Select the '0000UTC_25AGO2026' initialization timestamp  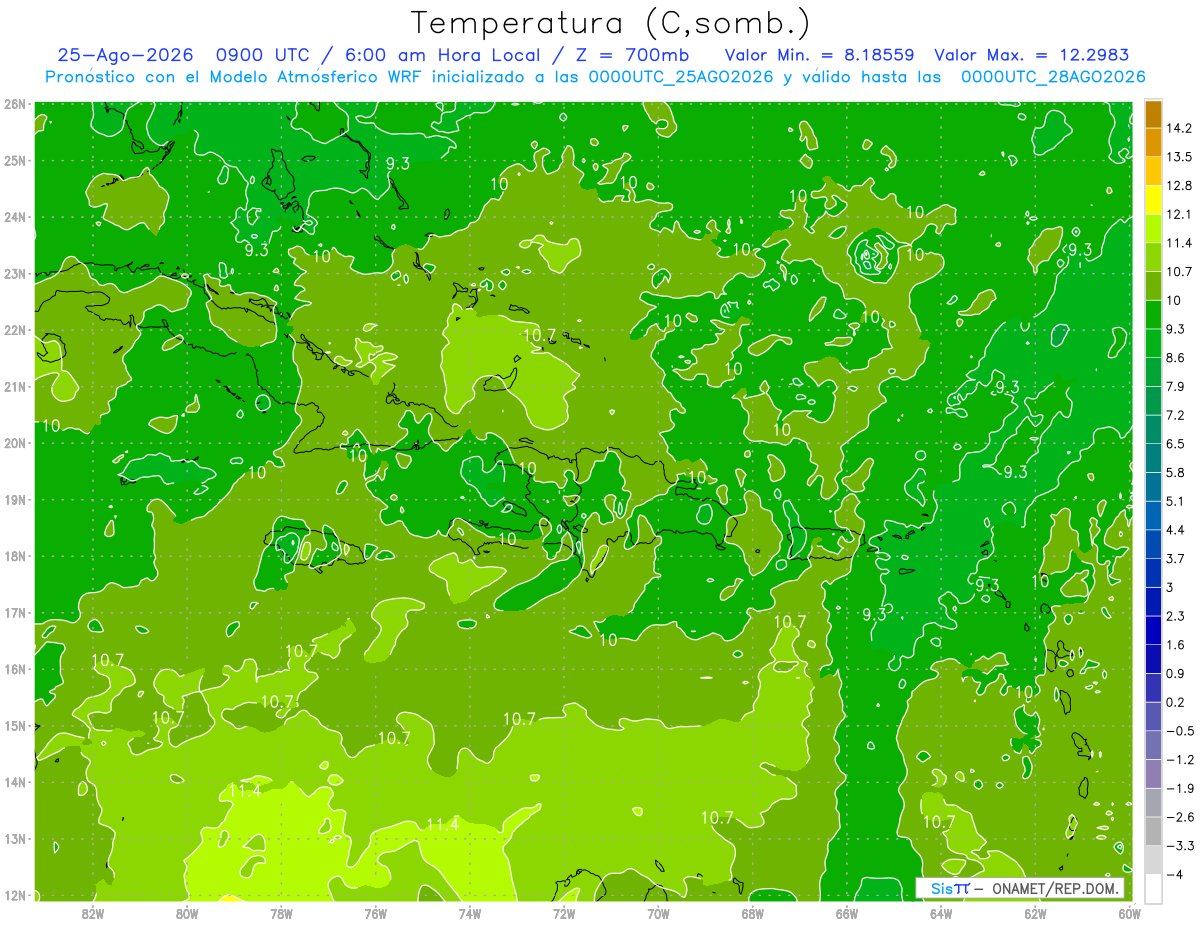(x=681, y=77)
